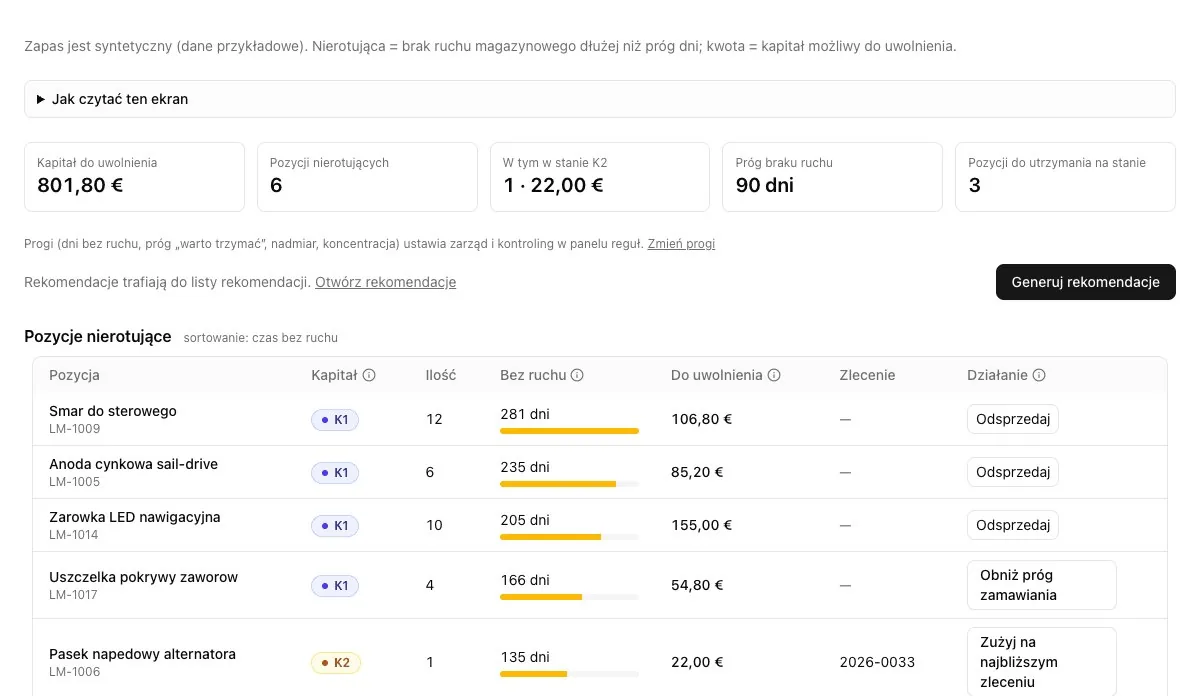Click info icon next to Kapitał column

(369, 376)
